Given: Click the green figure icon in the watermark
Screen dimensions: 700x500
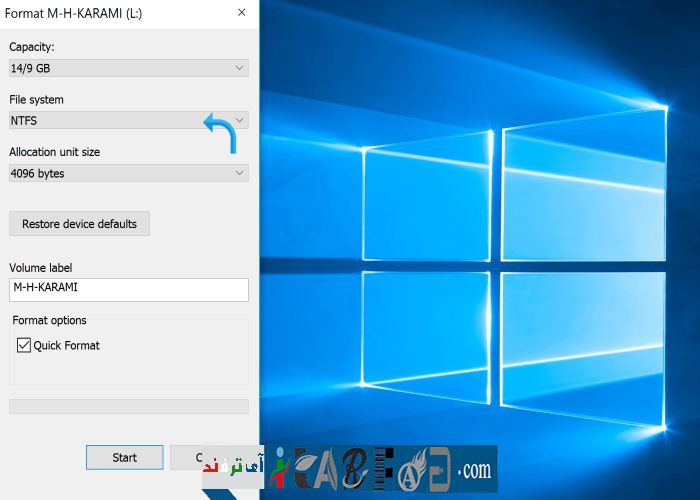Looking at the screenshot, I should (x=278, y=468).
